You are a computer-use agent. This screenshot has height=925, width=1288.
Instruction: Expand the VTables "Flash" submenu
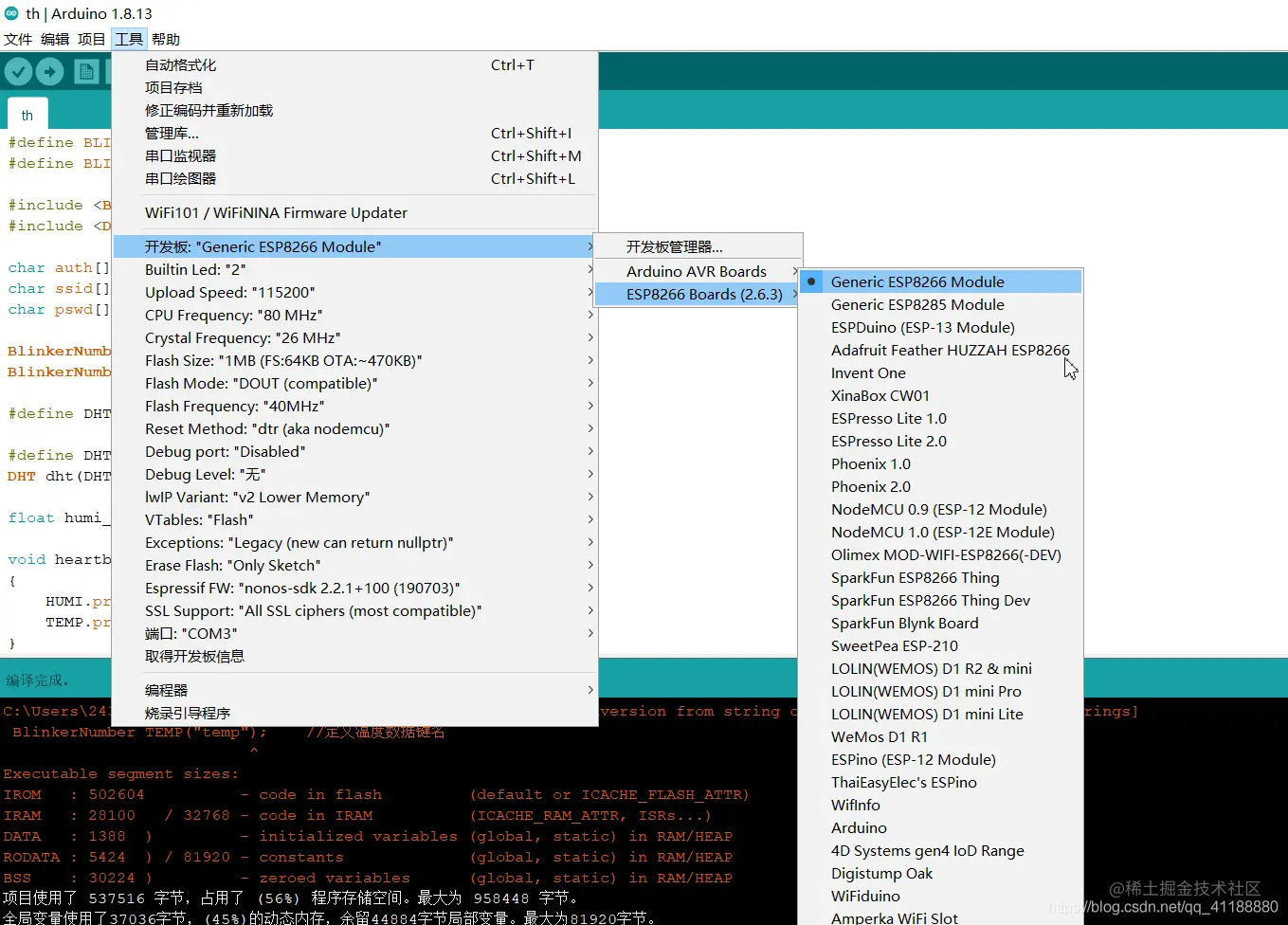click(x=355, y=519)
